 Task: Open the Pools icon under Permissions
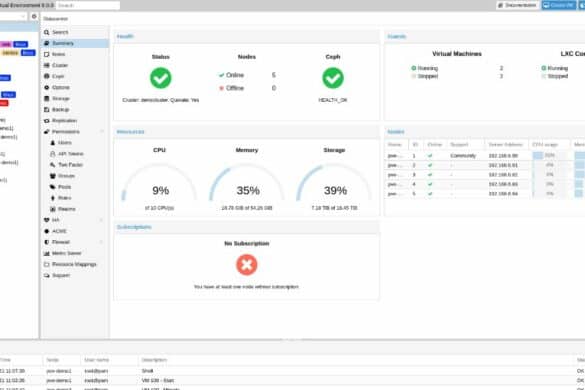pos(53,187)
